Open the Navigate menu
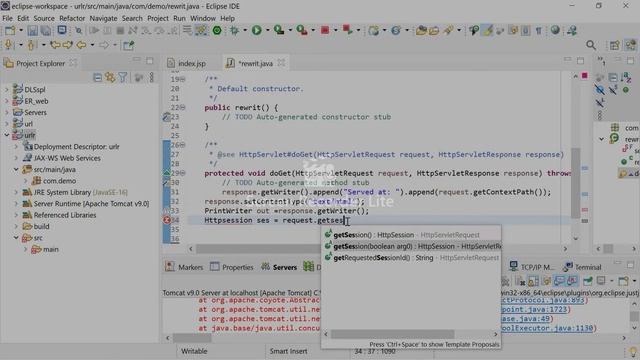Viewport: 640px width, 360px height. 103,18
